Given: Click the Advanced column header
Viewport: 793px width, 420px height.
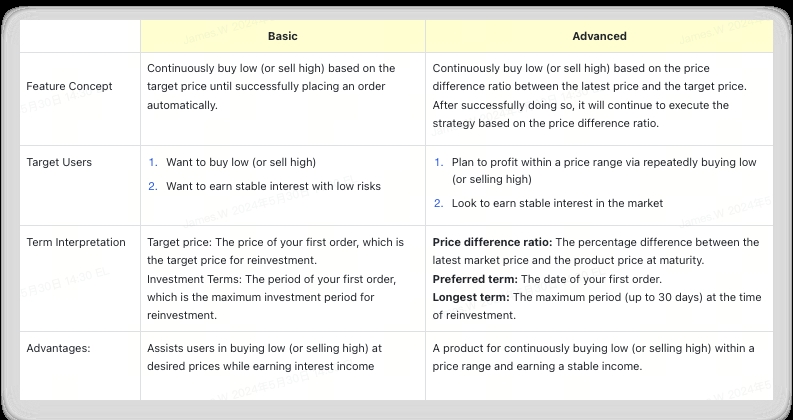Looking at the screenshot, I should pos(599,36).
